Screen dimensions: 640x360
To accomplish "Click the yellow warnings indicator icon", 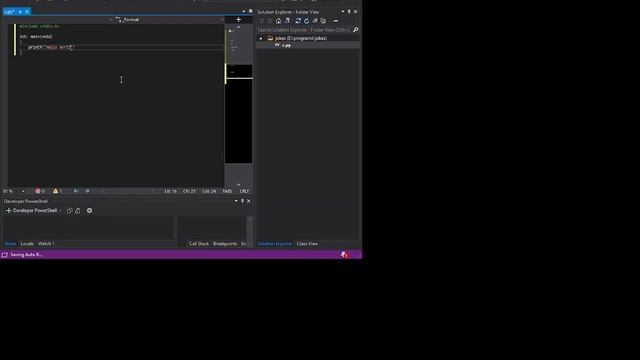I will click(x=56, y=191).
